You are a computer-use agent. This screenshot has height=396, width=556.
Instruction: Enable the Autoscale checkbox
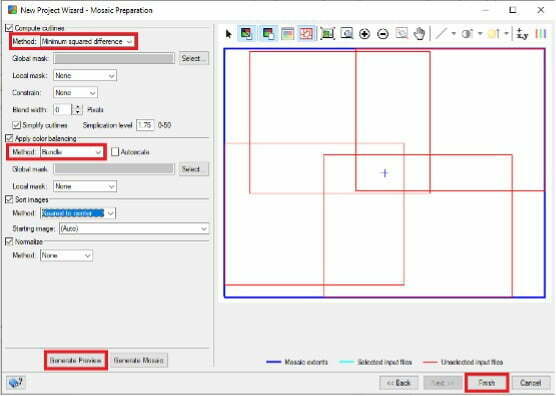(115, 152)
